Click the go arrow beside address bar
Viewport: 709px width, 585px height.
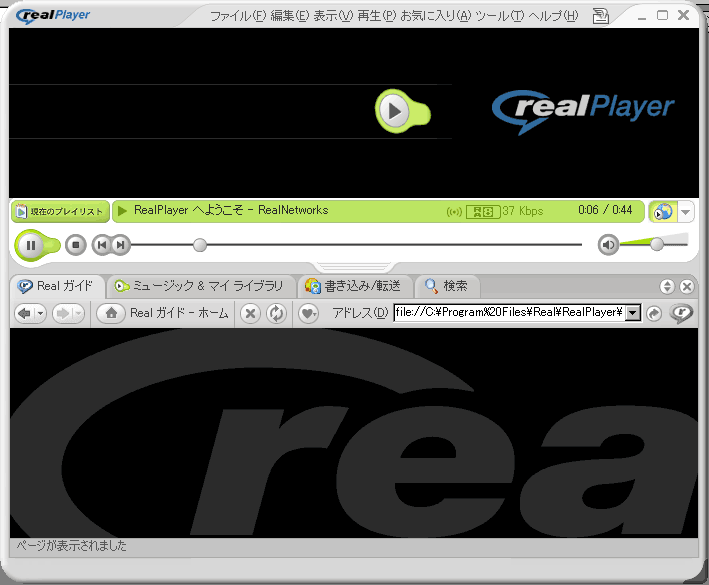654,313
